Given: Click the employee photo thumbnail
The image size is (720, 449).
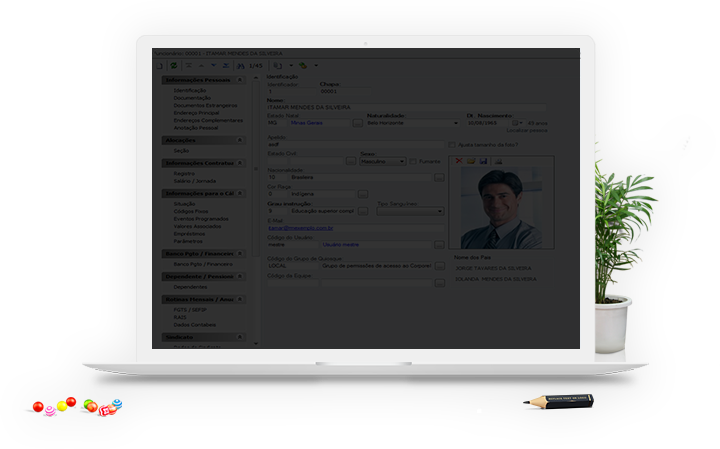Looking at the screenshot, I should coord(501,208).
